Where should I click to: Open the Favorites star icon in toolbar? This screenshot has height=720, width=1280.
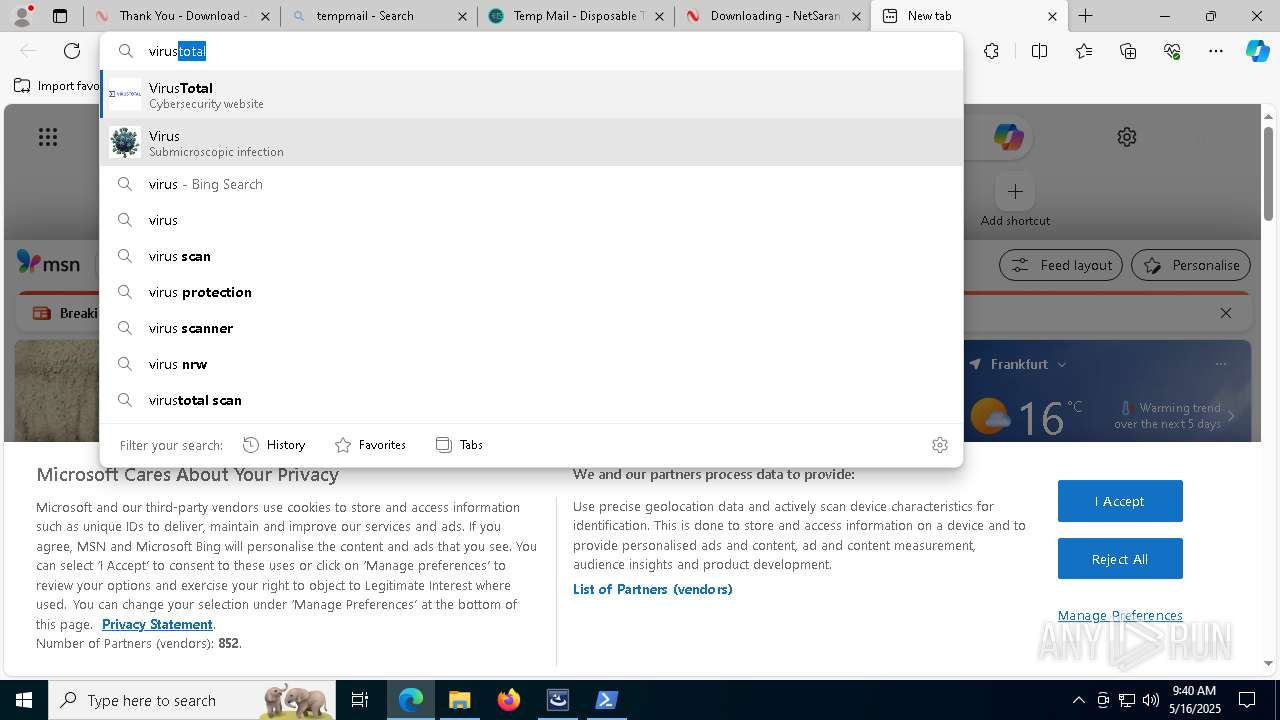1084,51
